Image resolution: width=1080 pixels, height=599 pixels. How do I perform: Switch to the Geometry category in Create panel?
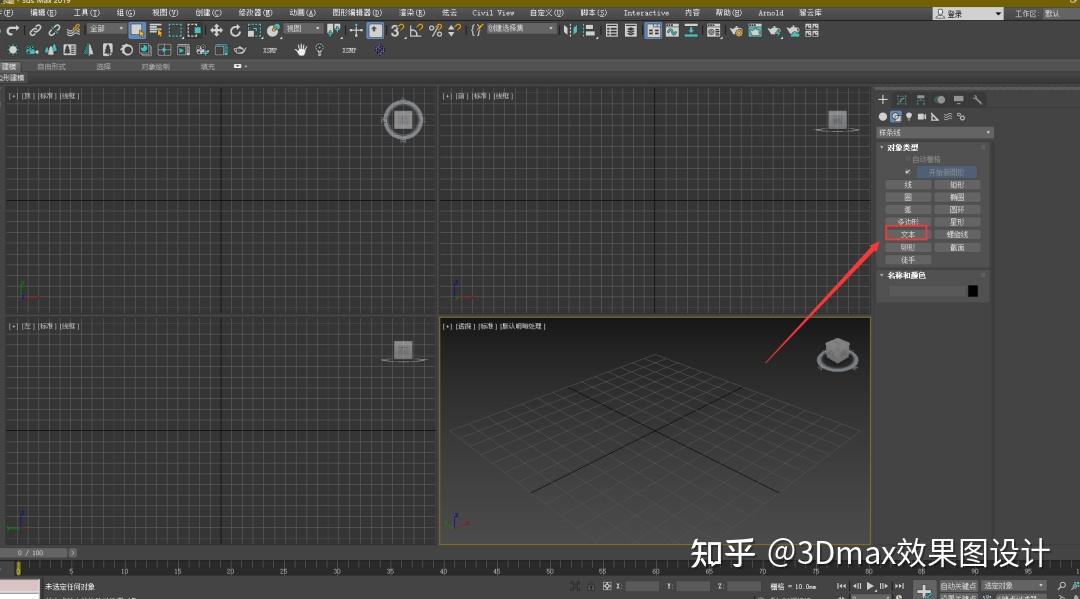[883, 116]
